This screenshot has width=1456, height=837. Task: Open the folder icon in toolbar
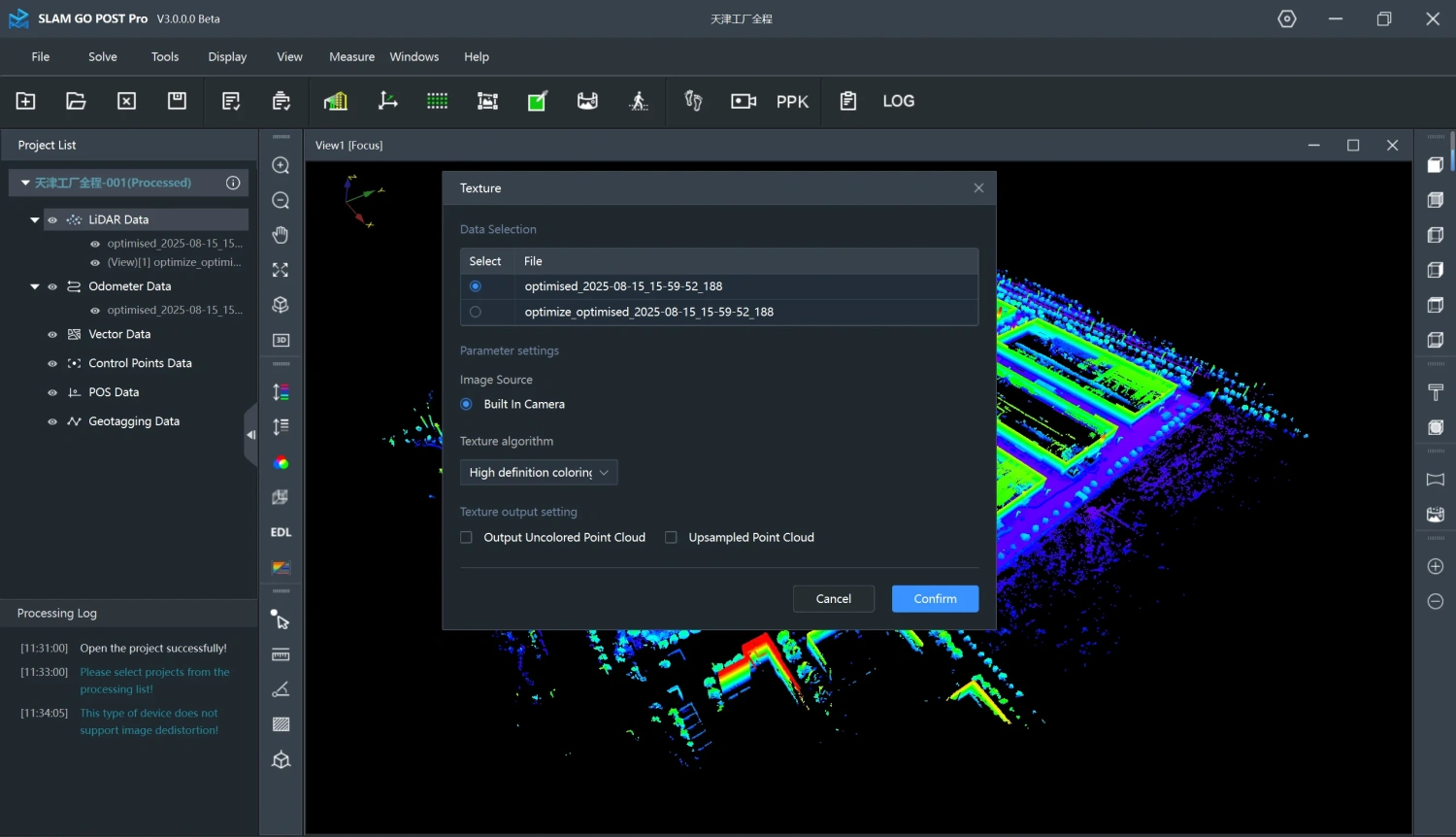click(x=76, y=101)
